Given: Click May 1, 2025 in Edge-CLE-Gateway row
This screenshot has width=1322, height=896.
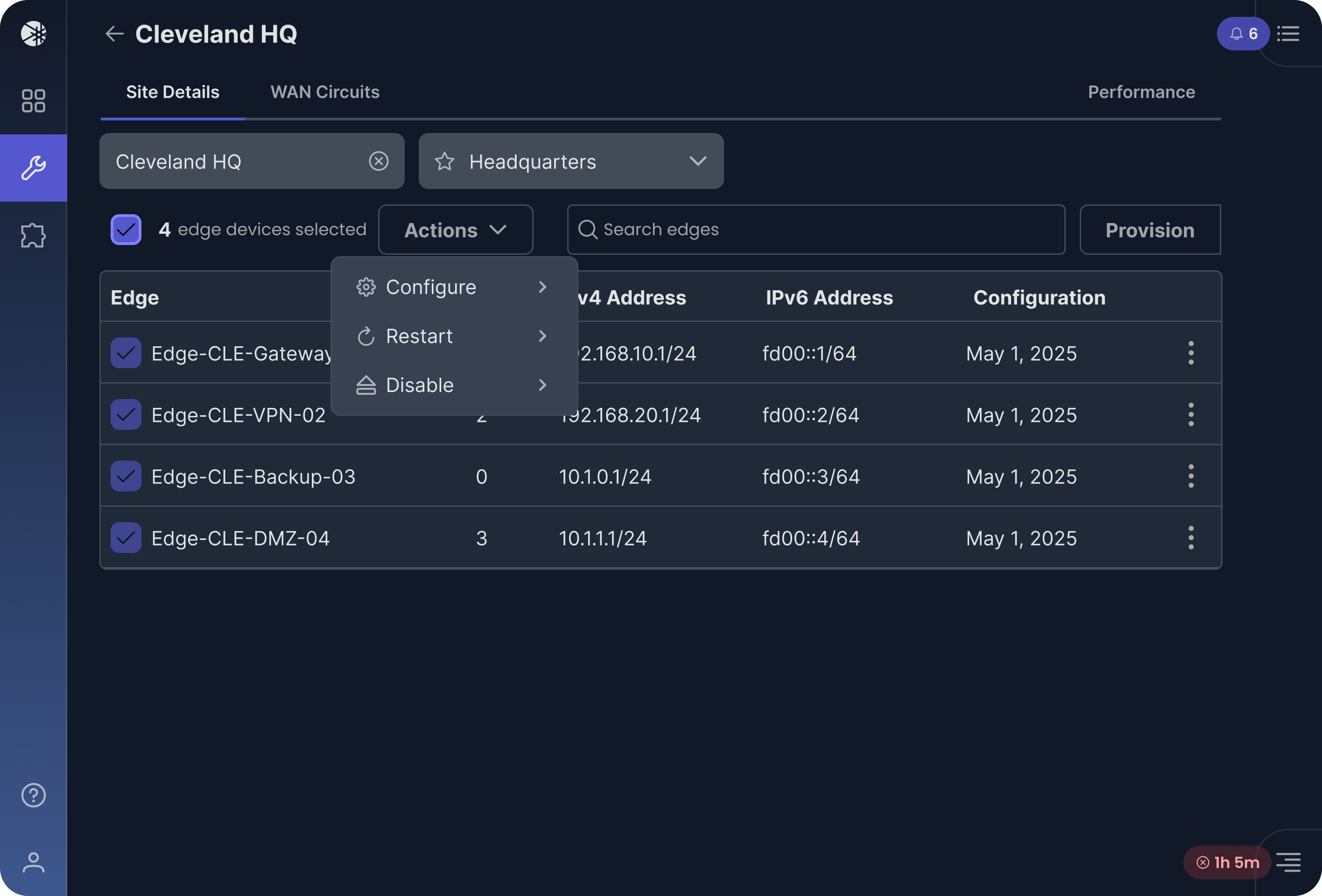Looking at the screenshot, I should (1021, 354).
